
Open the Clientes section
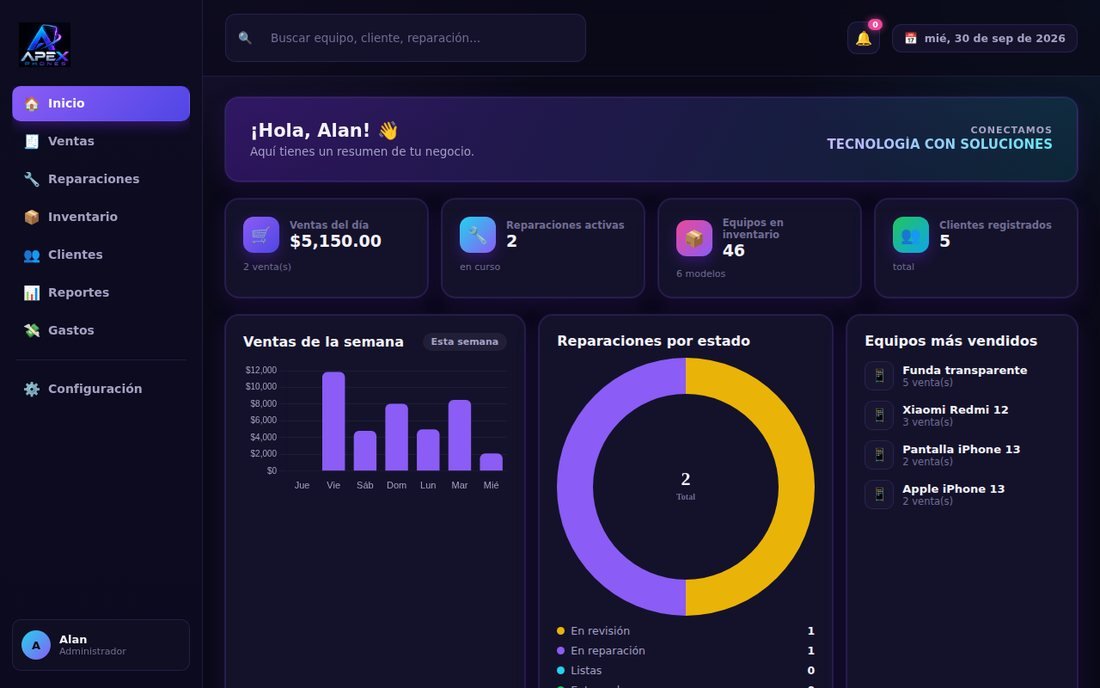point(101,255)
